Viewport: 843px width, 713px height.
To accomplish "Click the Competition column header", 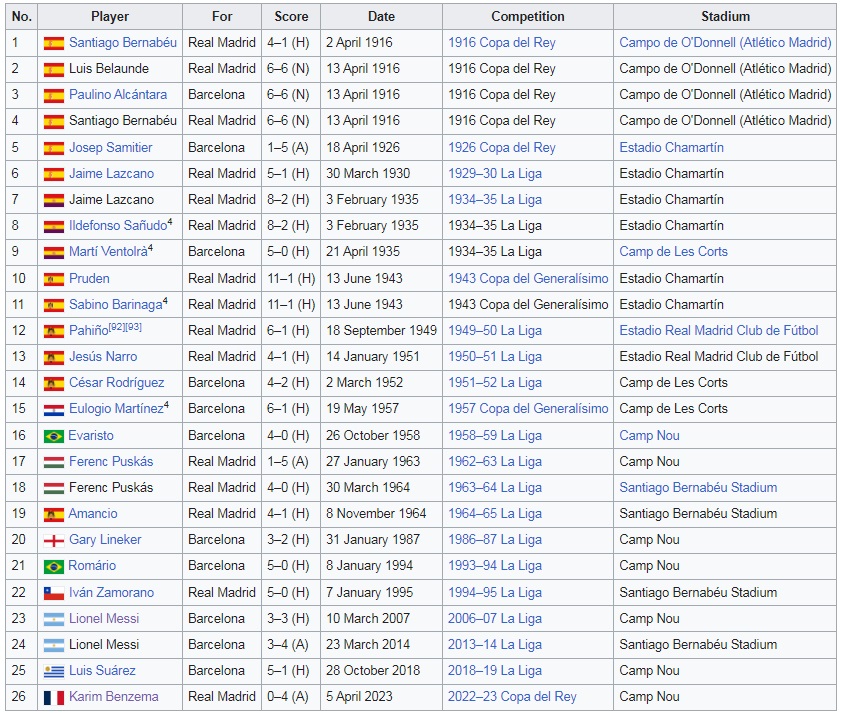I will [527, 17].
